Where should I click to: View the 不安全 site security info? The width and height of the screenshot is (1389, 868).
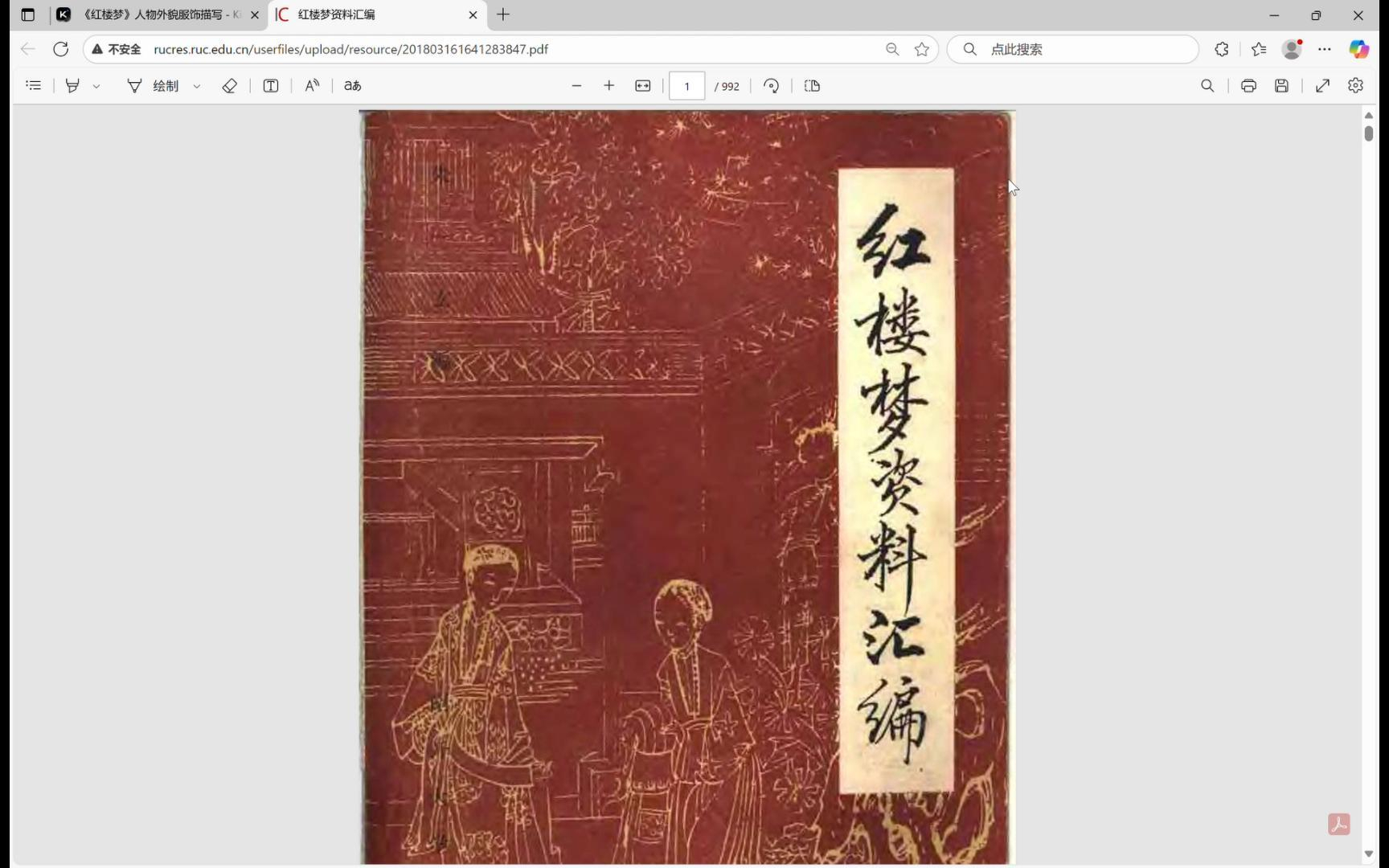117,49
